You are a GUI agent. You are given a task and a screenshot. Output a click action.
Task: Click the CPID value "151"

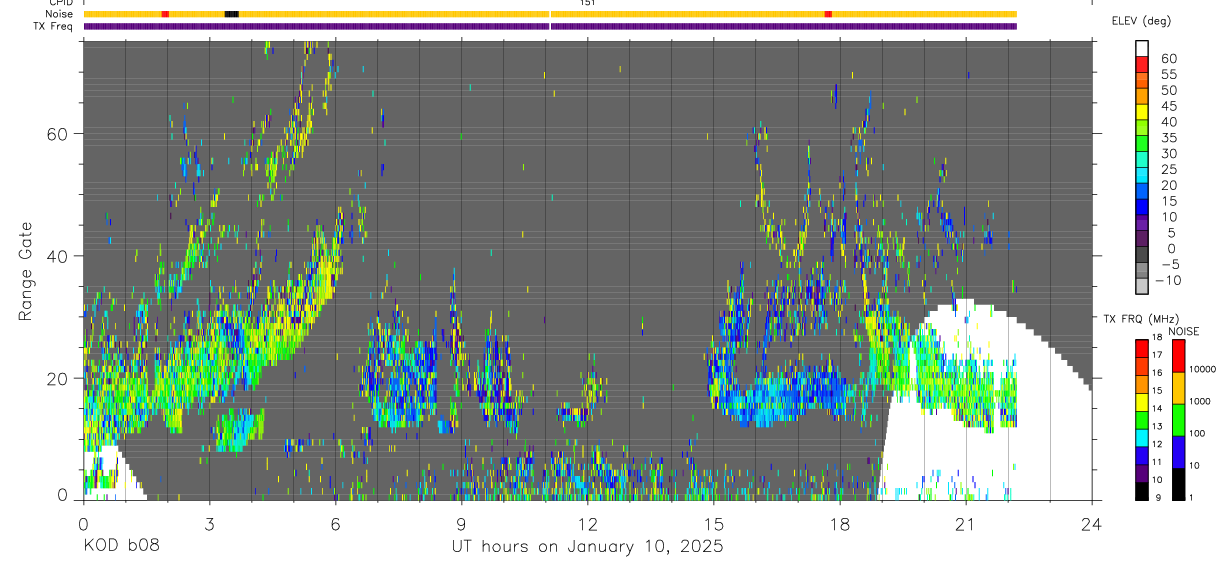(x=587, y=3)
